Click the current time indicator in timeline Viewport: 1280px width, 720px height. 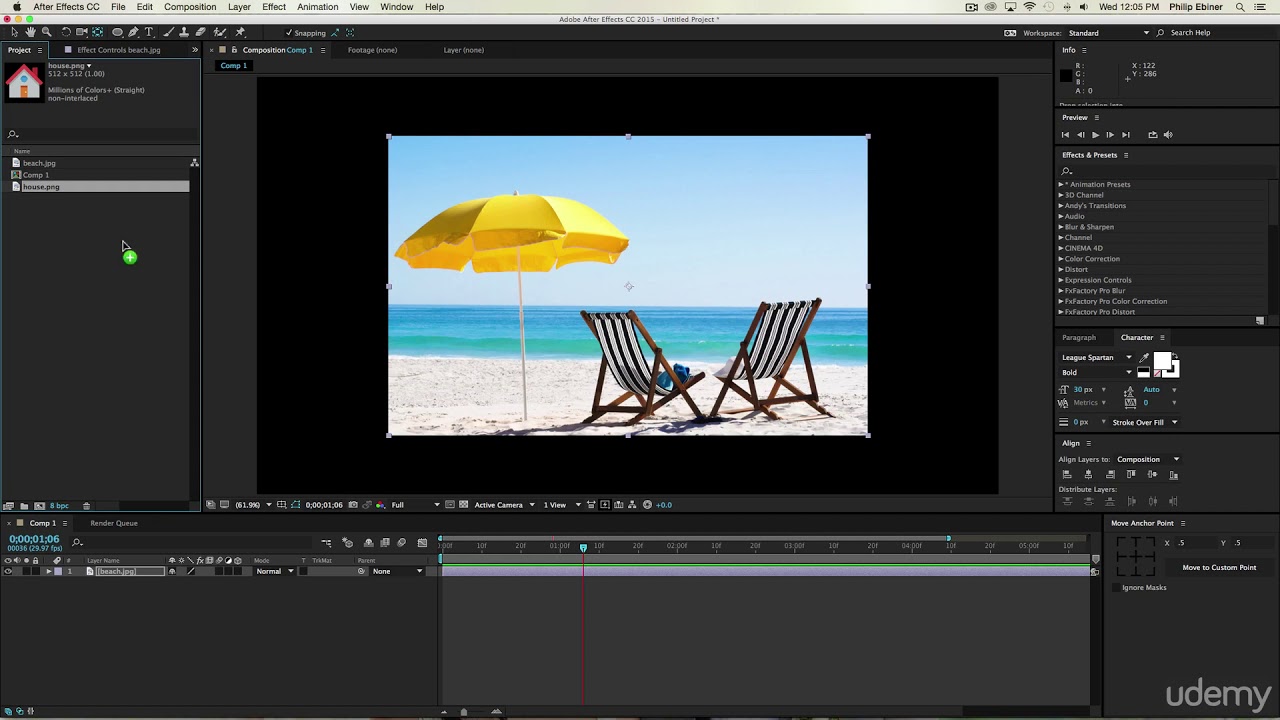(583, 547)
